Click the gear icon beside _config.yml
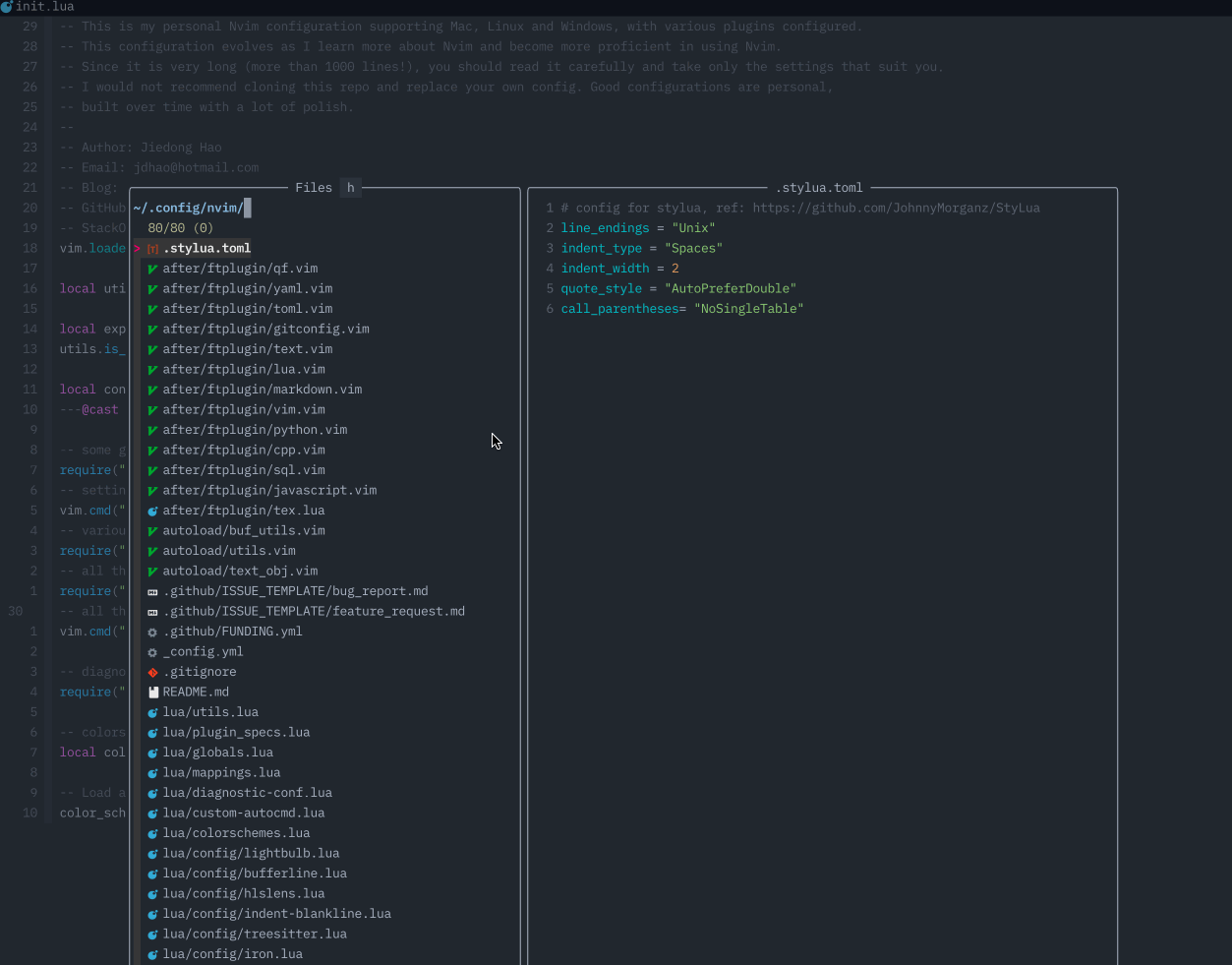The height and width of the screenshot is (965, 1232). coord(151,651)
